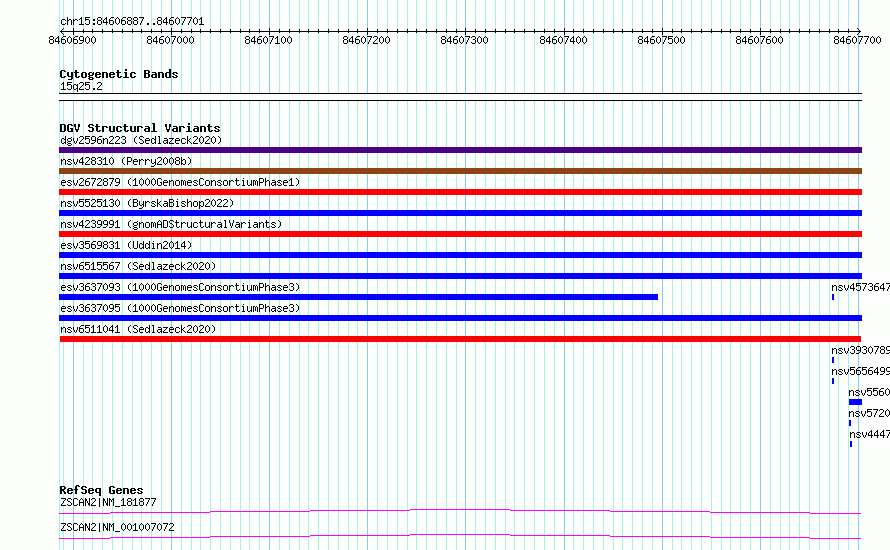Viewport: 890px width, 550px height.
Task: Click the purple dgv2596n223 variant bar
Action: (460, 150)
